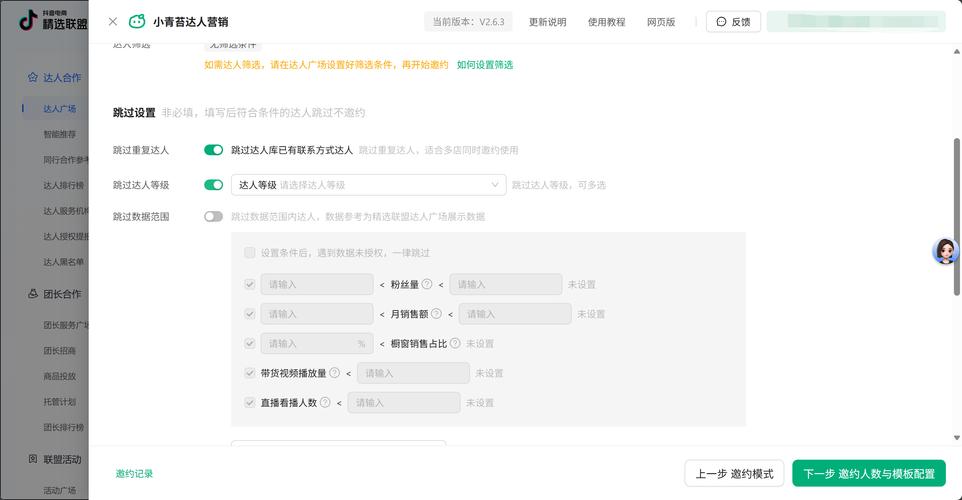Open the customer service avatar assistant
Screen dimensions: 962x500
[945, 251]
